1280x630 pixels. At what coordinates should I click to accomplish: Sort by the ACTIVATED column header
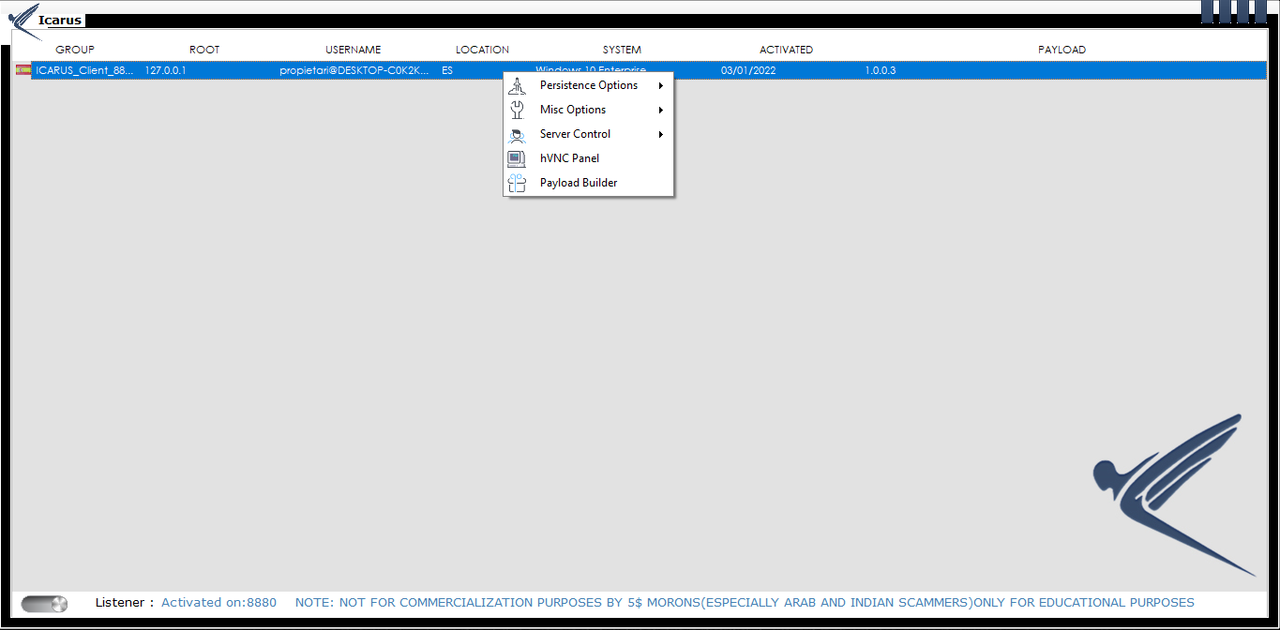786,50
